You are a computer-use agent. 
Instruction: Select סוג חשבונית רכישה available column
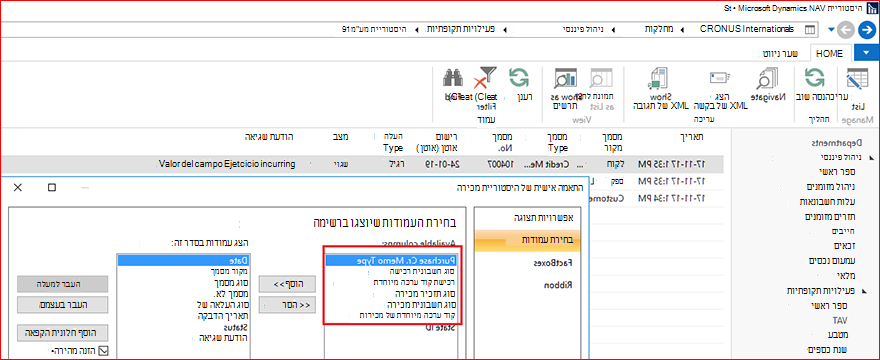pos(421,271)
